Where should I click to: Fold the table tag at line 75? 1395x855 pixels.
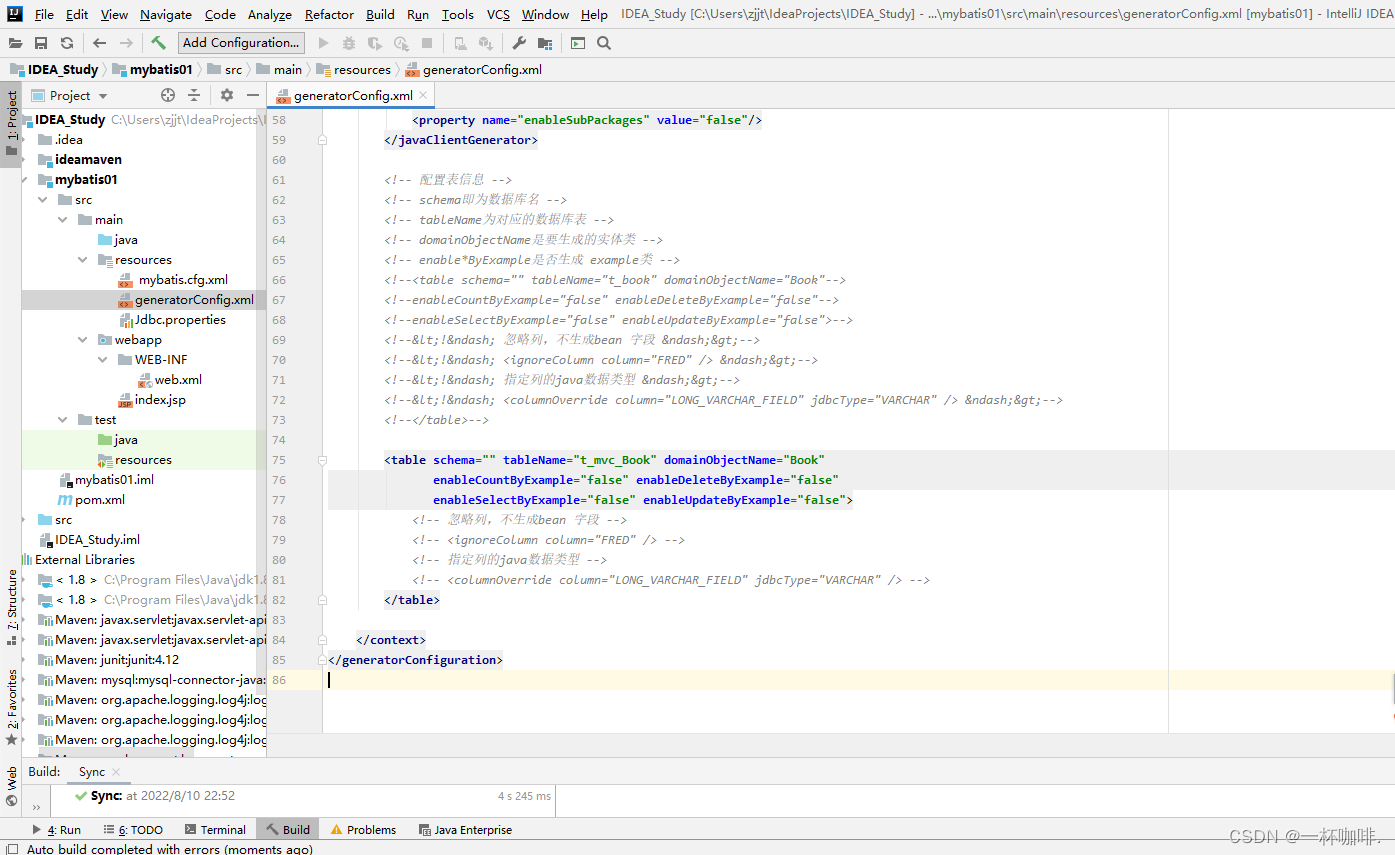point(322,460)
